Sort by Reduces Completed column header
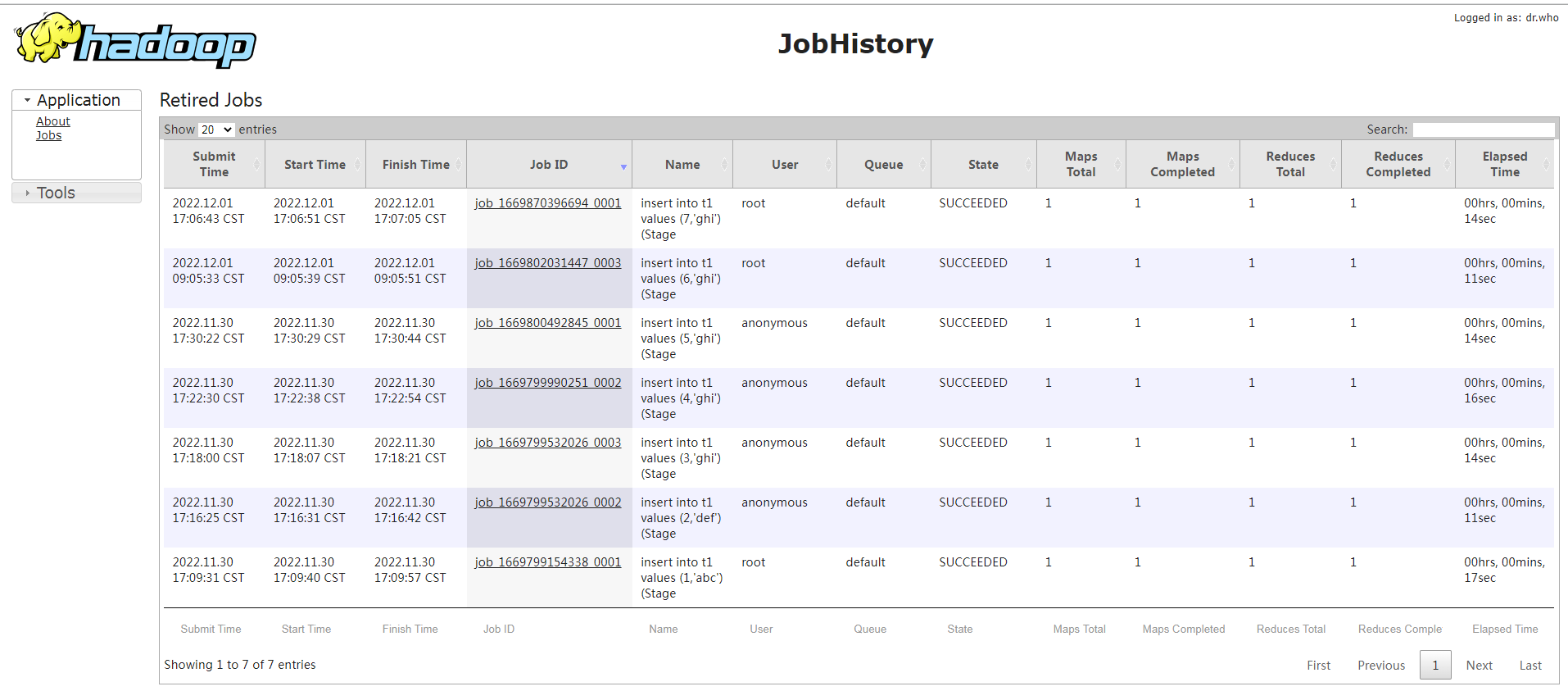The image size is (1568, 691). [x=1398, y=164]
